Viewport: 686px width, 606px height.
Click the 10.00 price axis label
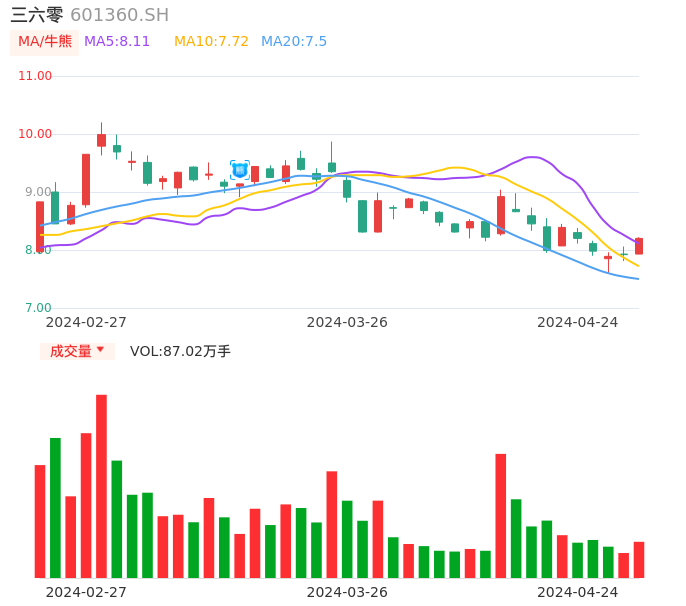click(x=35, y=134)
